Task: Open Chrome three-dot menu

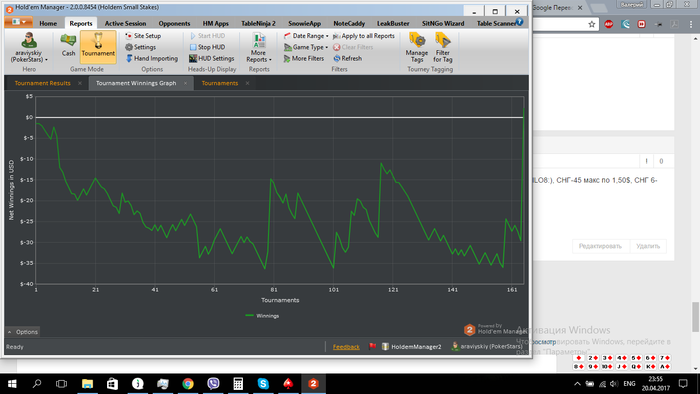Action: pos(691,24)
